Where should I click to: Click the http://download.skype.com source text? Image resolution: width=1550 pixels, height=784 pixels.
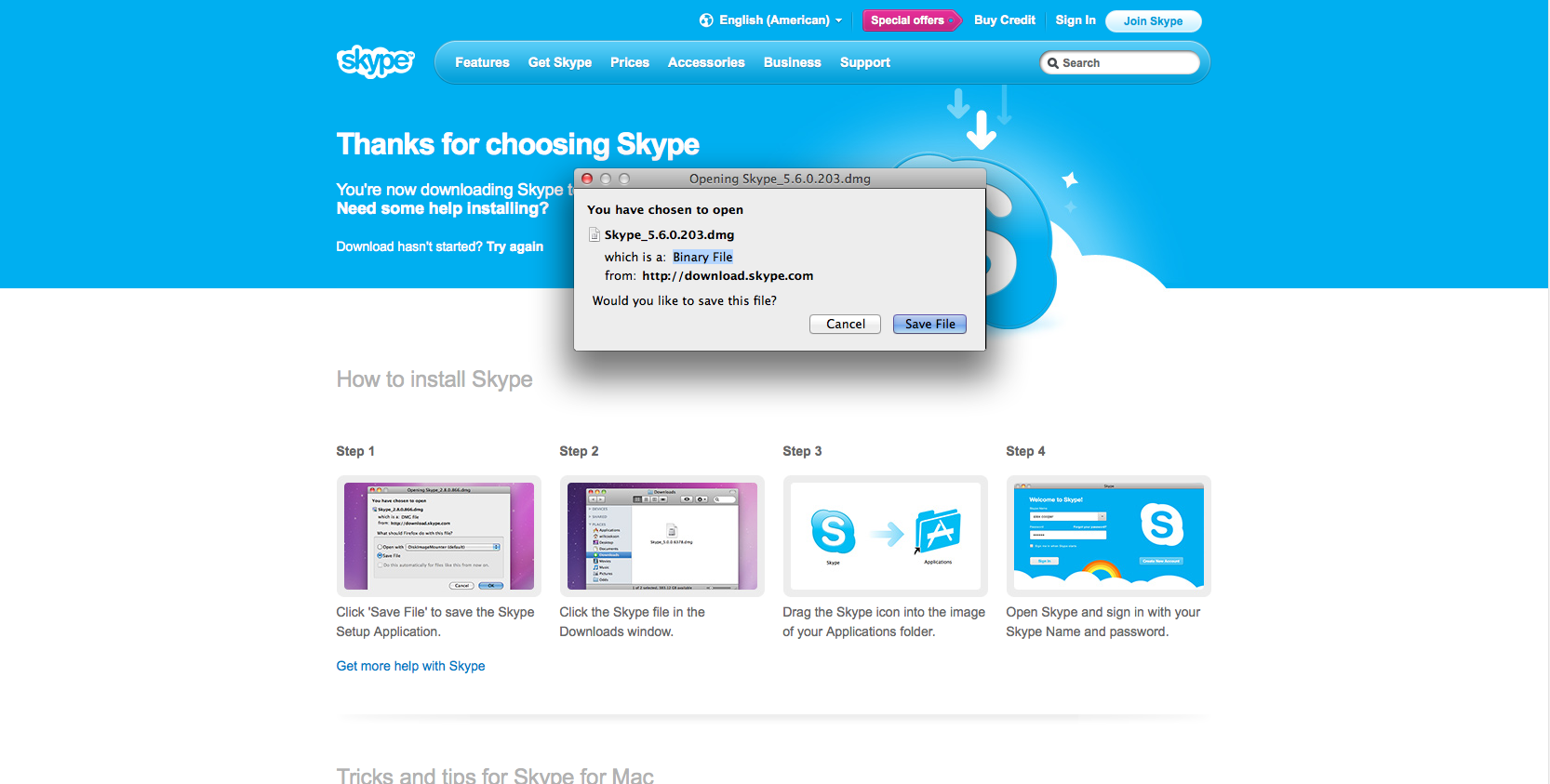[x=728, y=276]
